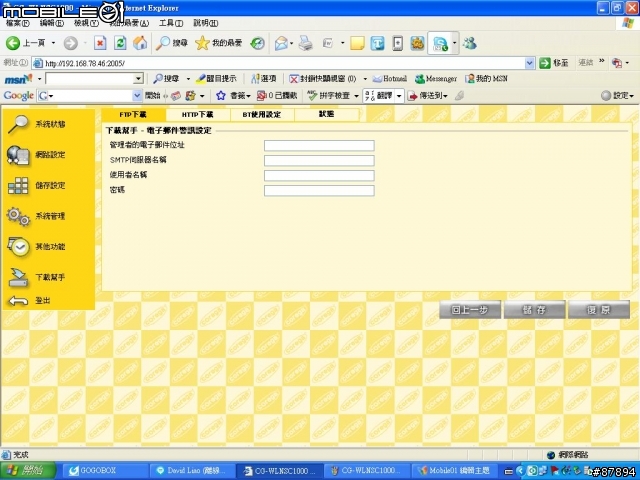
Task: Click Hotmail link on MSN toolbar
Action: [x=390, y=78]
